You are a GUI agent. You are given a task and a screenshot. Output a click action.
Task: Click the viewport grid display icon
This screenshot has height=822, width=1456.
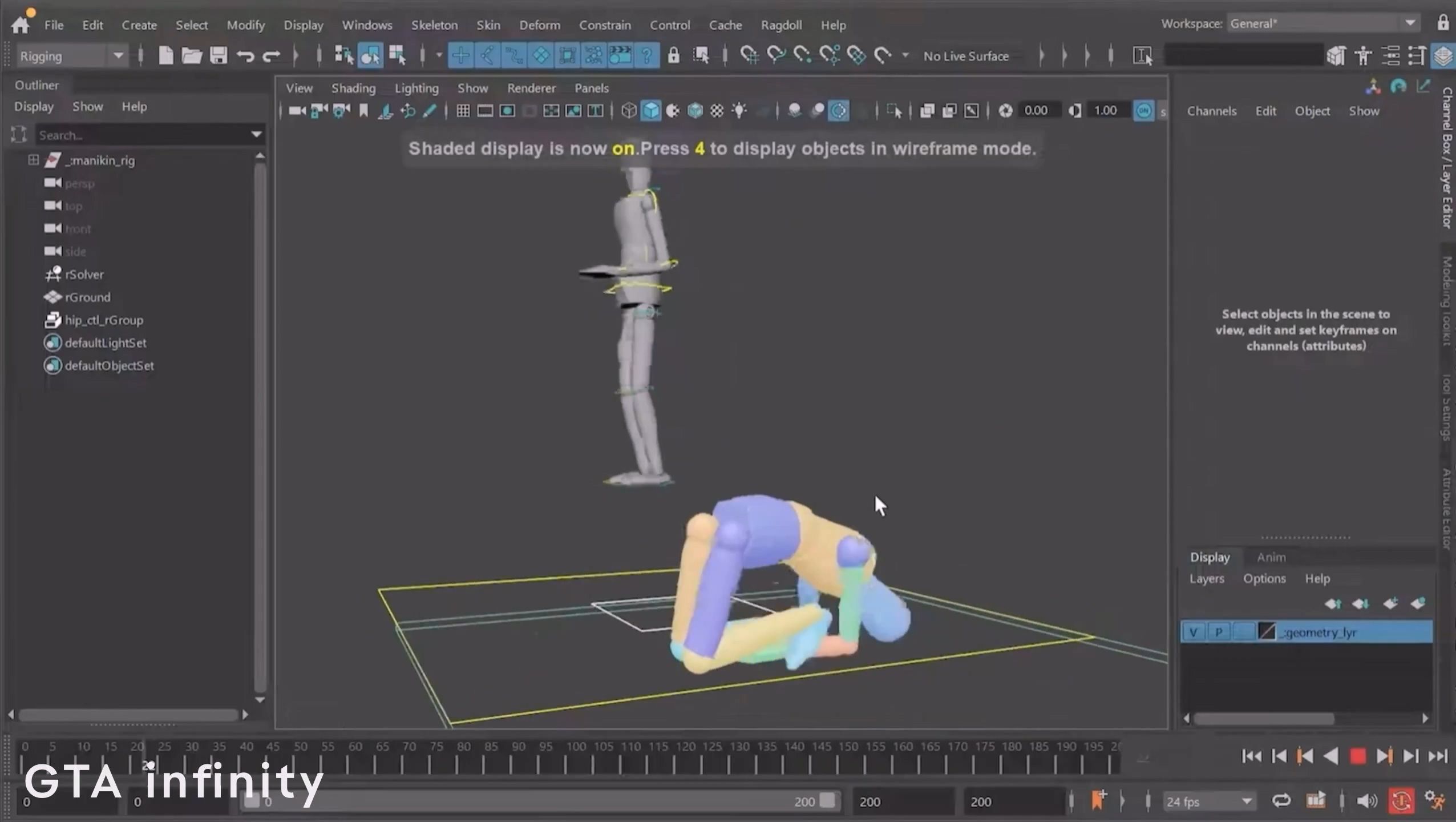point(463,111)
